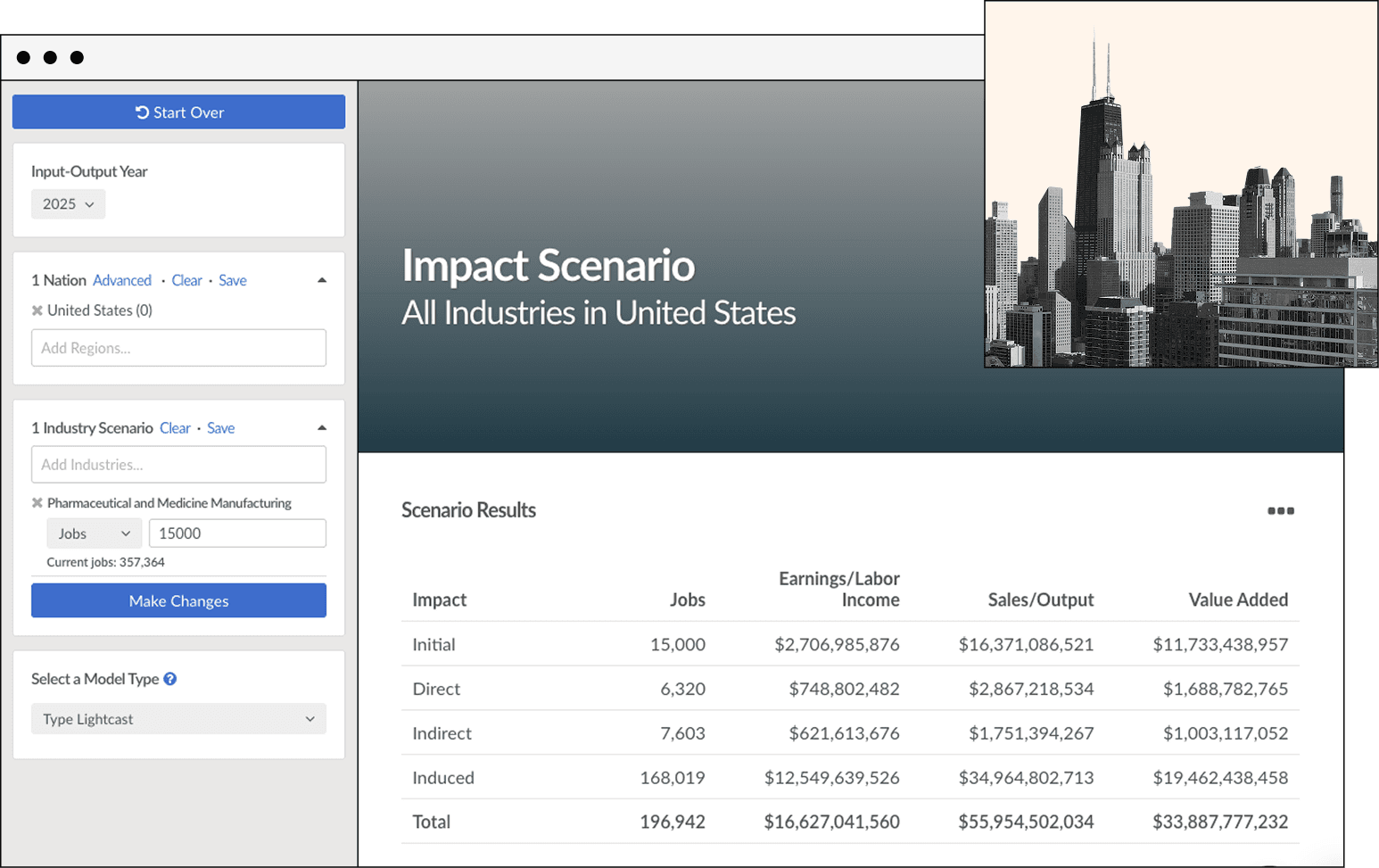Click the Chicago skyline image
Image resolution: width=1379 pixels, height=868 pixels.
1181,184
